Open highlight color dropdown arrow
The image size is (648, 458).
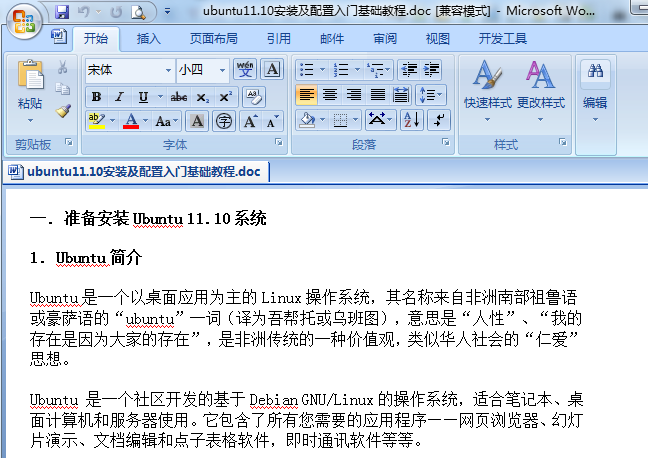click(112, 121)
